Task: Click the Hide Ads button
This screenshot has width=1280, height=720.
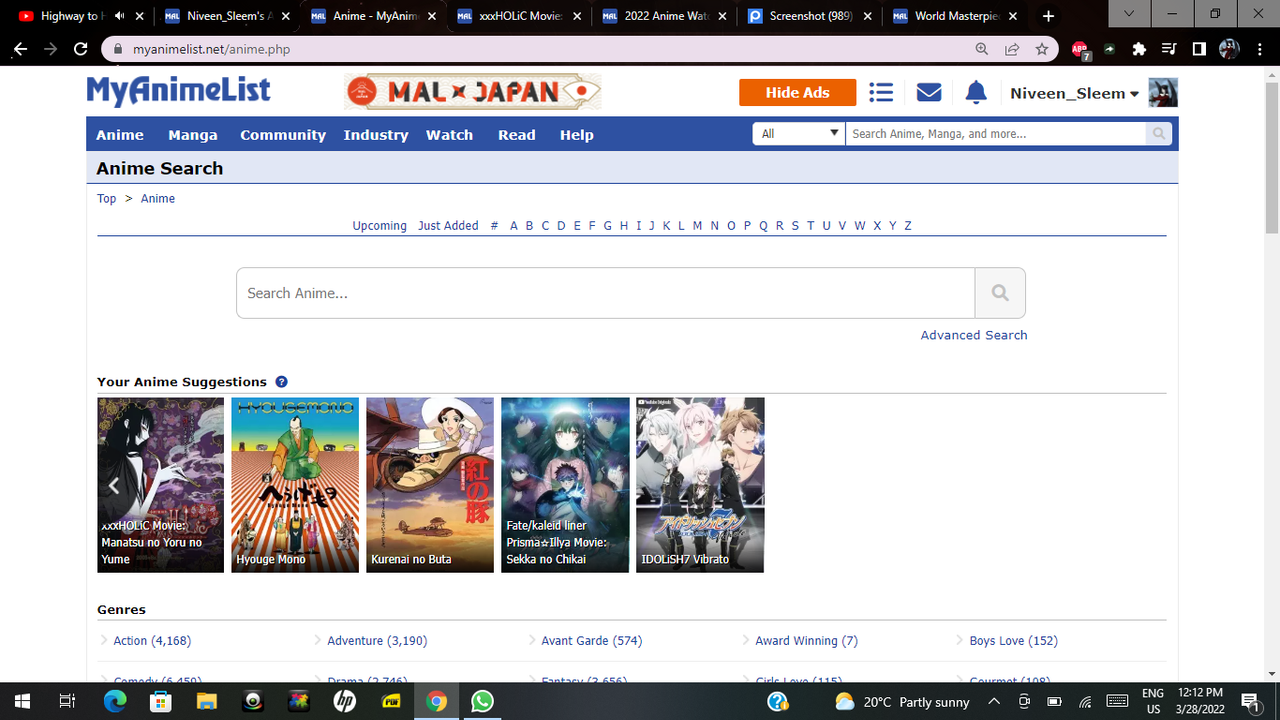Action: [797, 92]
